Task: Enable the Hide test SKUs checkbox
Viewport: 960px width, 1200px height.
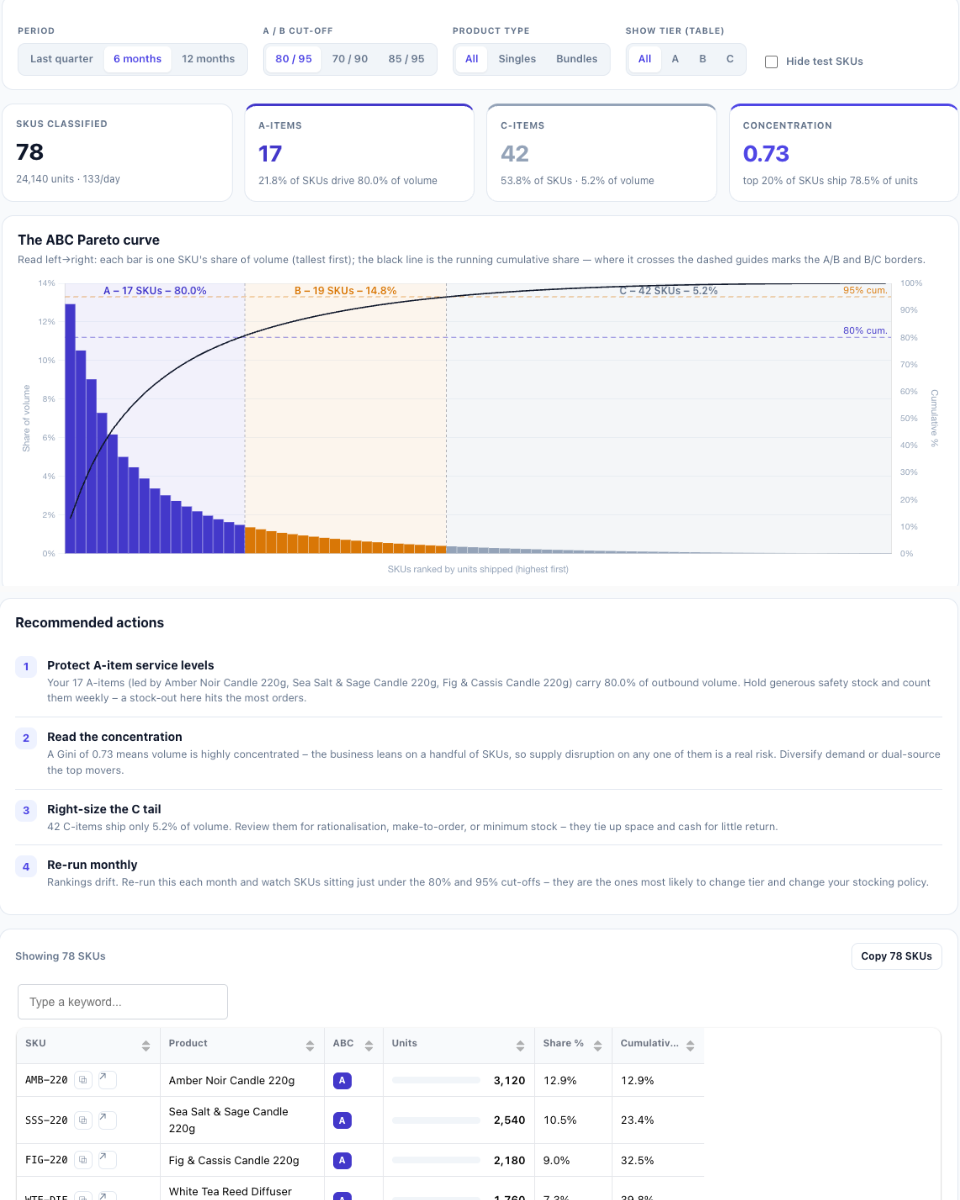Action: (771, 61)
